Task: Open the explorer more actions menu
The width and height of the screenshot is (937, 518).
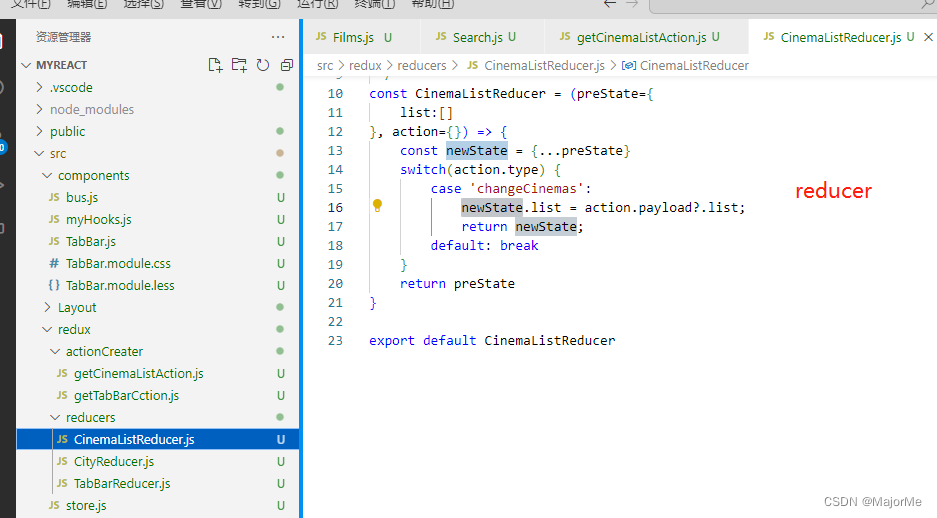Action: click(278, 37)
